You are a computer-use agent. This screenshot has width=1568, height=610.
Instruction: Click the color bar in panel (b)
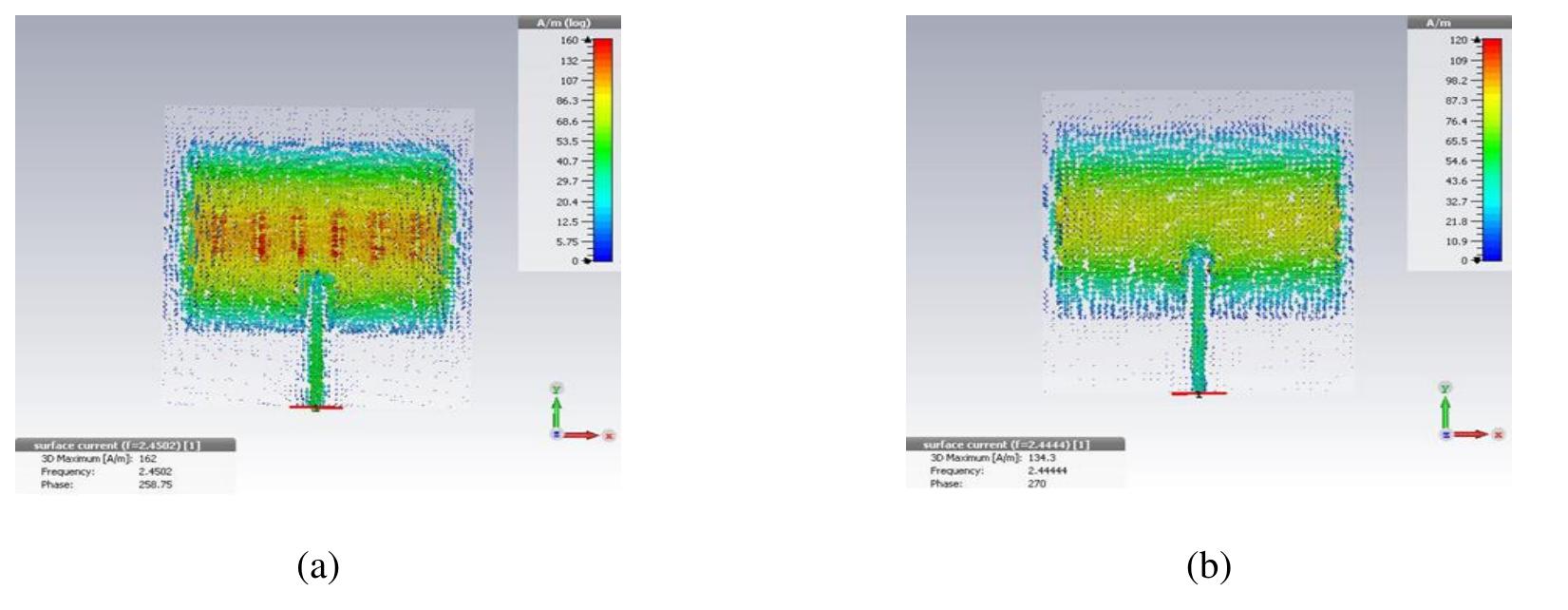(1492, 149)
